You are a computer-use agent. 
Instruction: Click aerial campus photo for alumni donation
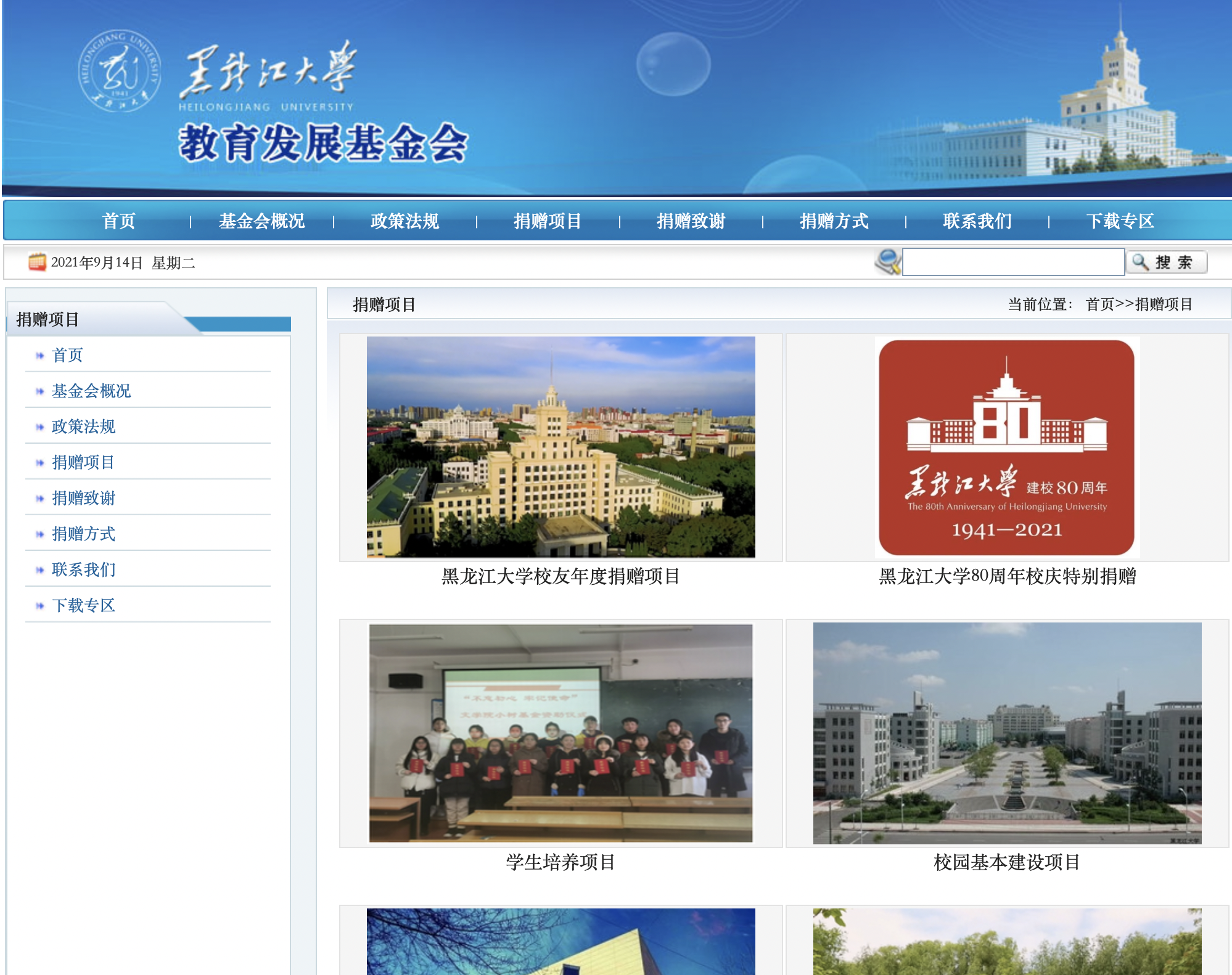(x=561, y=447)
